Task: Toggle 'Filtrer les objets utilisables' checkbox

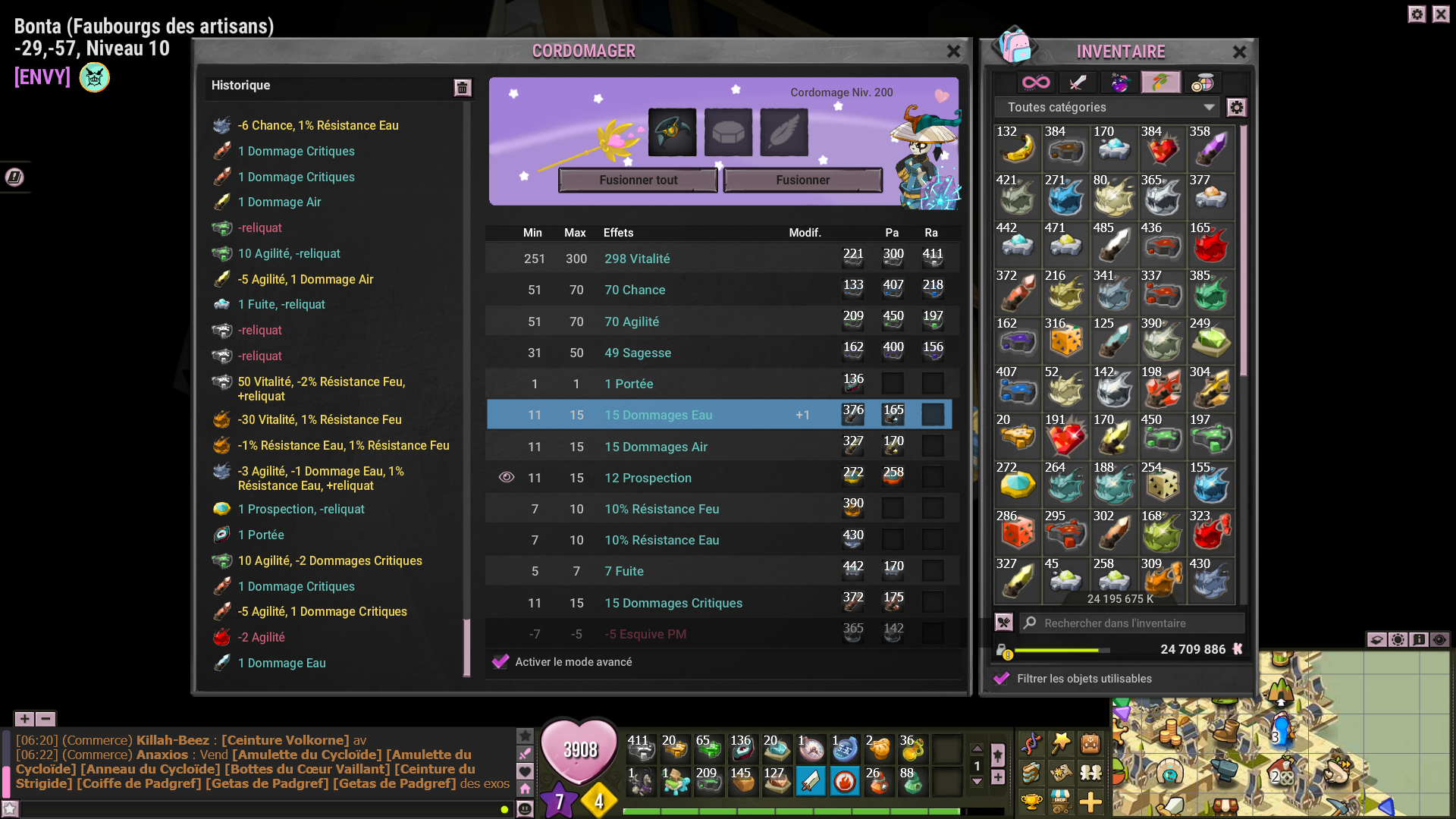Action: tap(1002, 679)
